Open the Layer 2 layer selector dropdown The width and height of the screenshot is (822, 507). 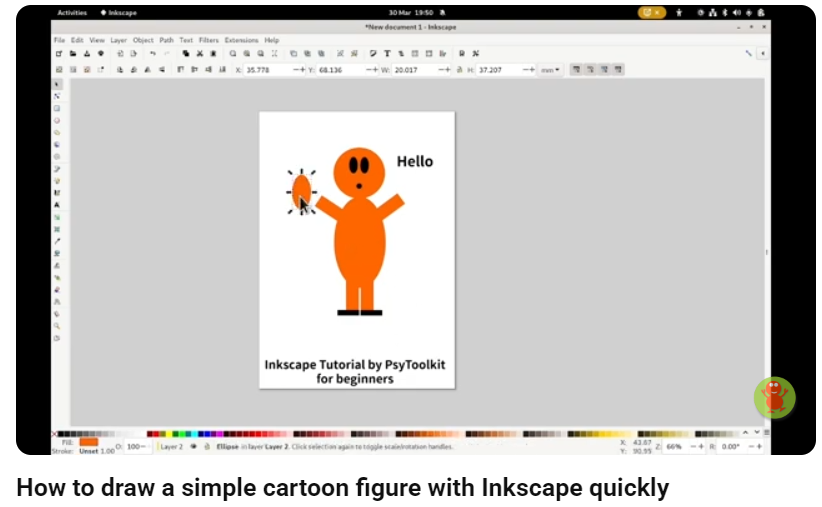(172, 447)
